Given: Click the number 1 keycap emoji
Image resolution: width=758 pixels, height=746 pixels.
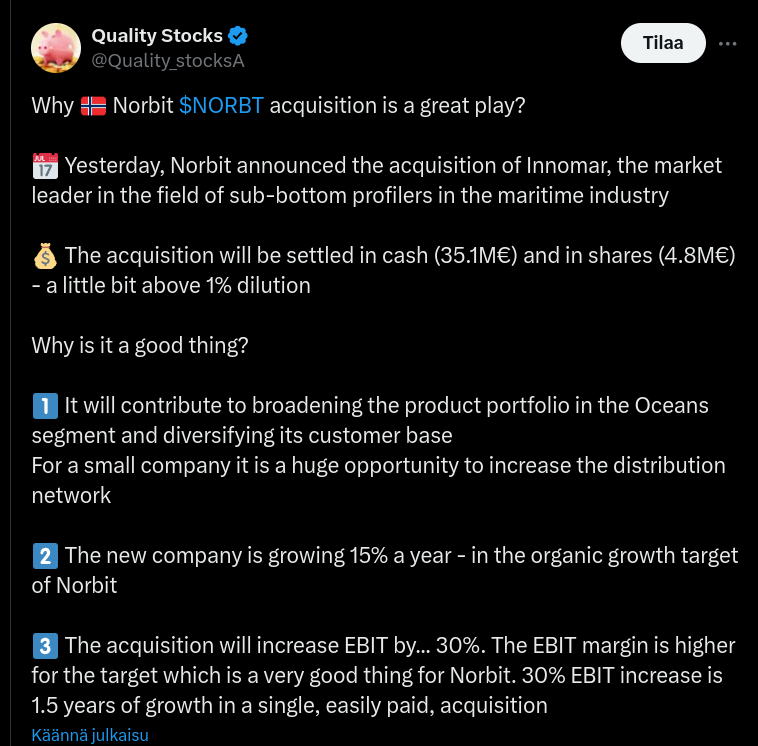Looking at the screenshot, I should click(46, 406).
